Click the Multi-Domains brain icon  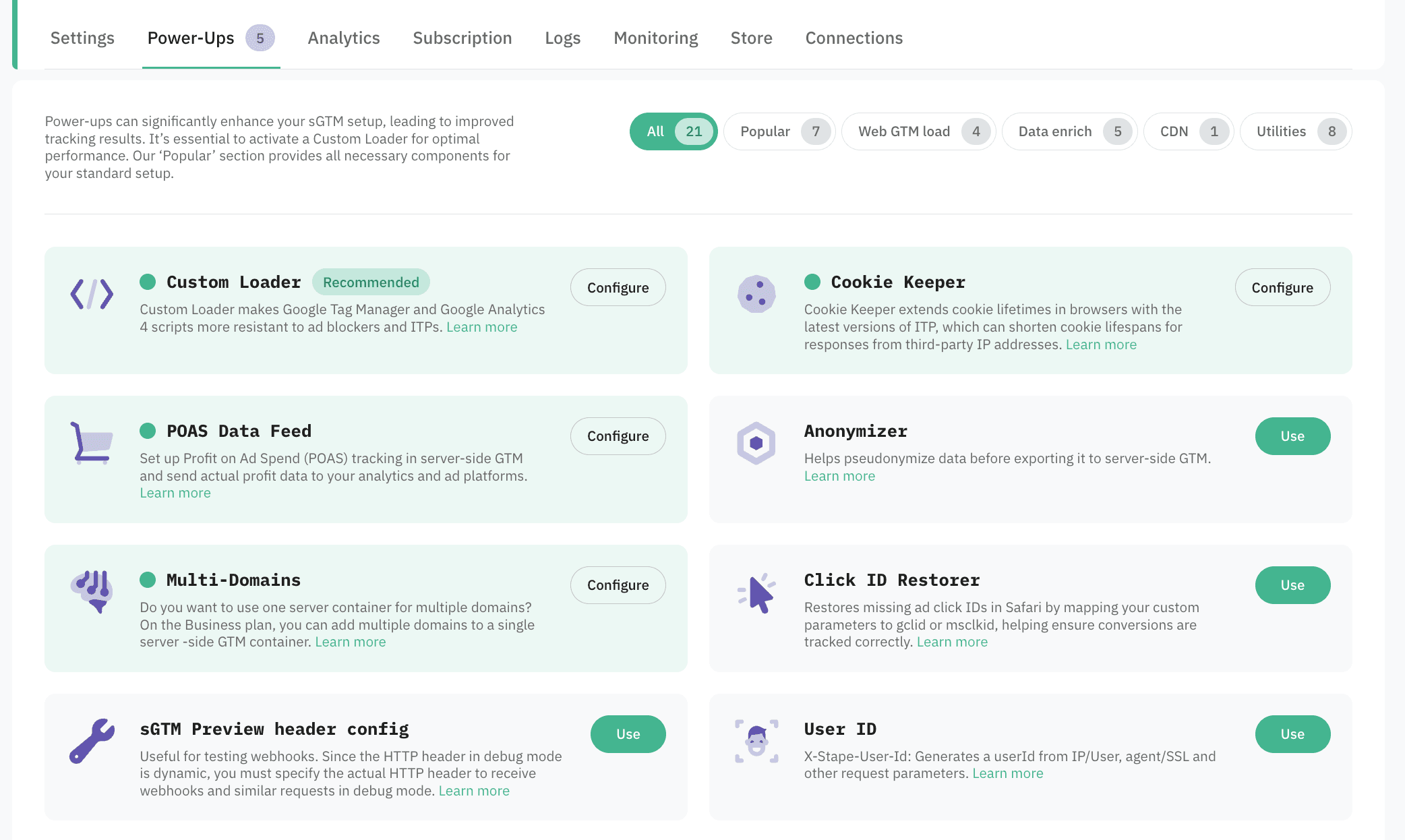pyautogui.click(x=92, y=591)
